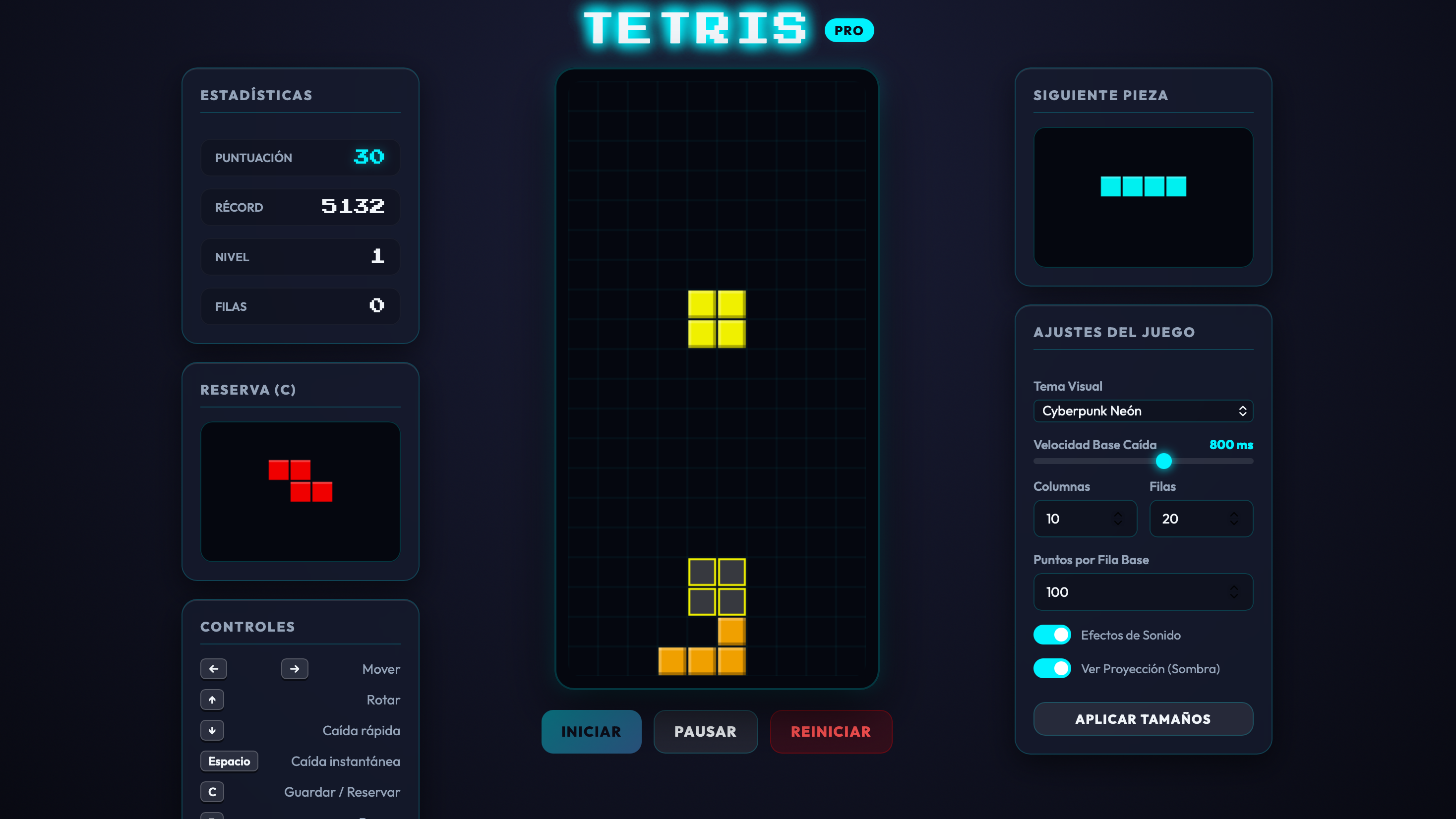
Task: Click the Velocidad Base Caída slider handle
Action: point(1163,461)
